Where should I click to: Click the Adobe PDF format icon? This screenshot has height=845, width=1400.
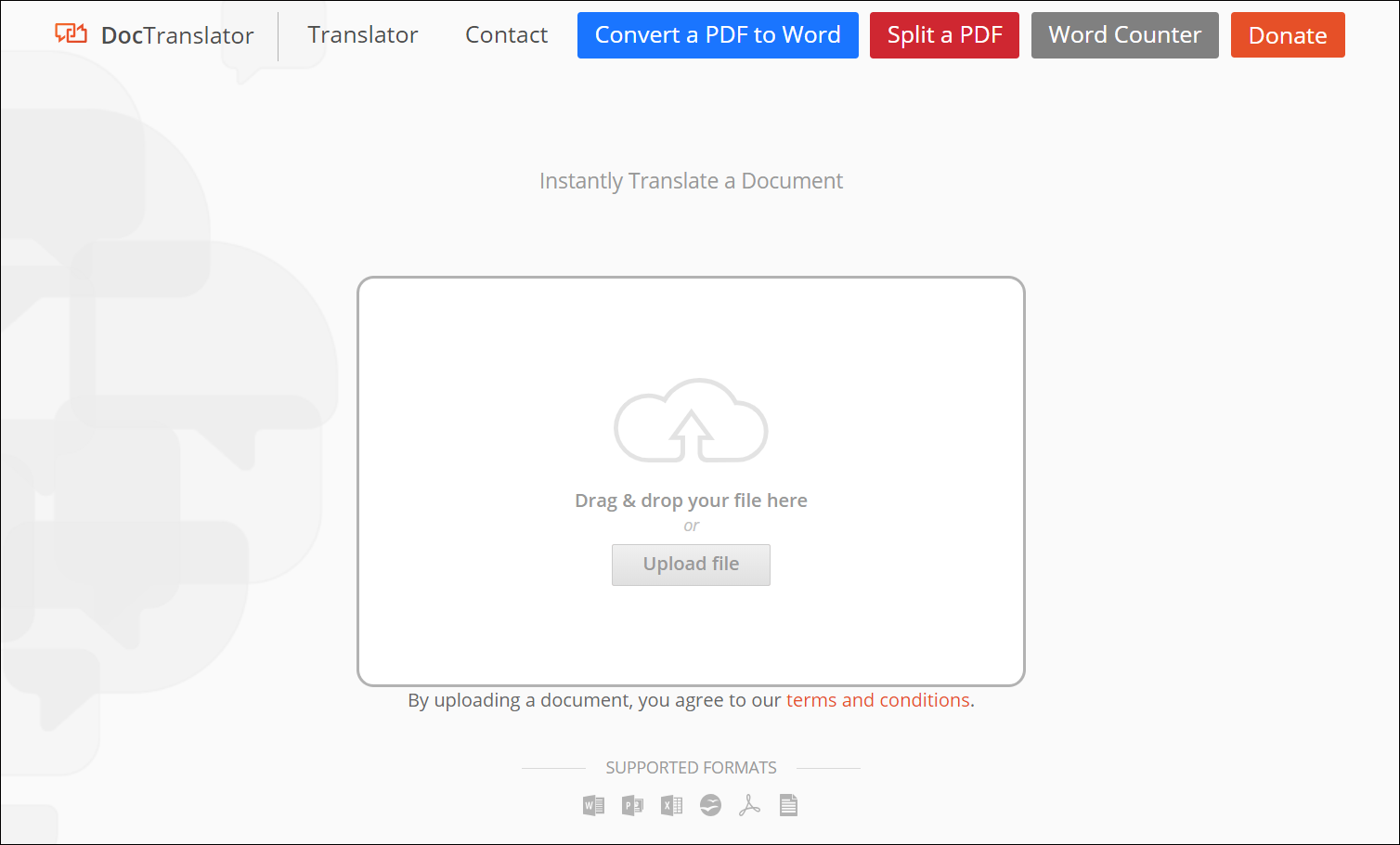coord(749,805)
